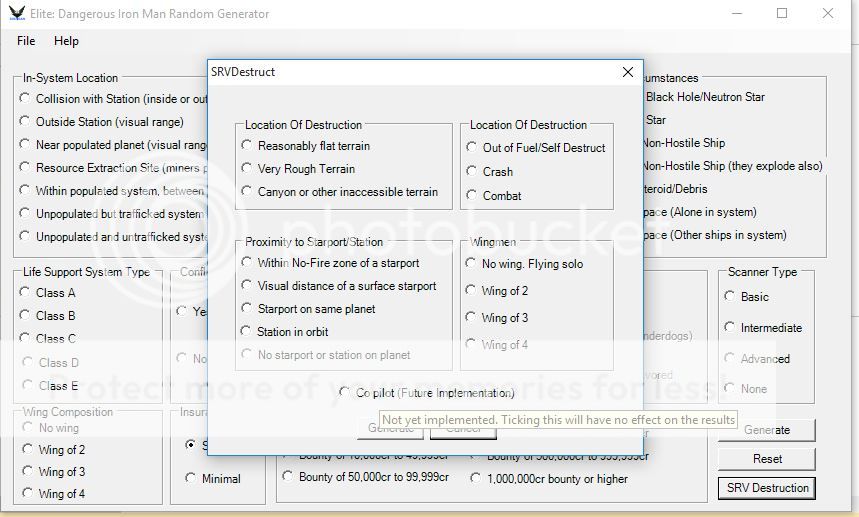
Task: Select No starport or station on planet
Action: (x=326, y=355)
